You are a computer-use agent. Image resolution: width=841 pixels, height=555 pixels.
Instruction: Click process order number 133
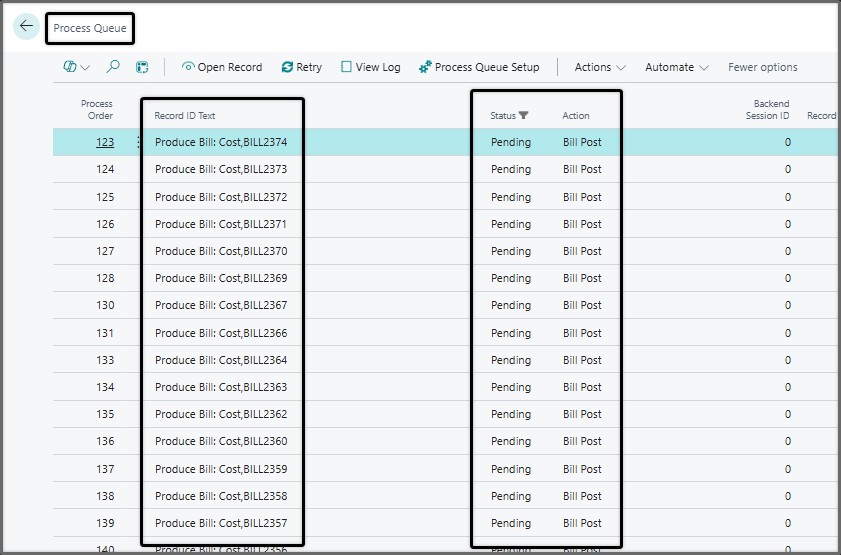click(105, 360)
